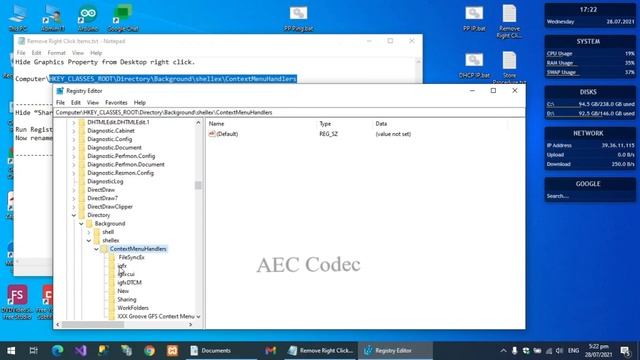
Task: Select ContextMenuHandlers tree item
Action: pos(138,249)
